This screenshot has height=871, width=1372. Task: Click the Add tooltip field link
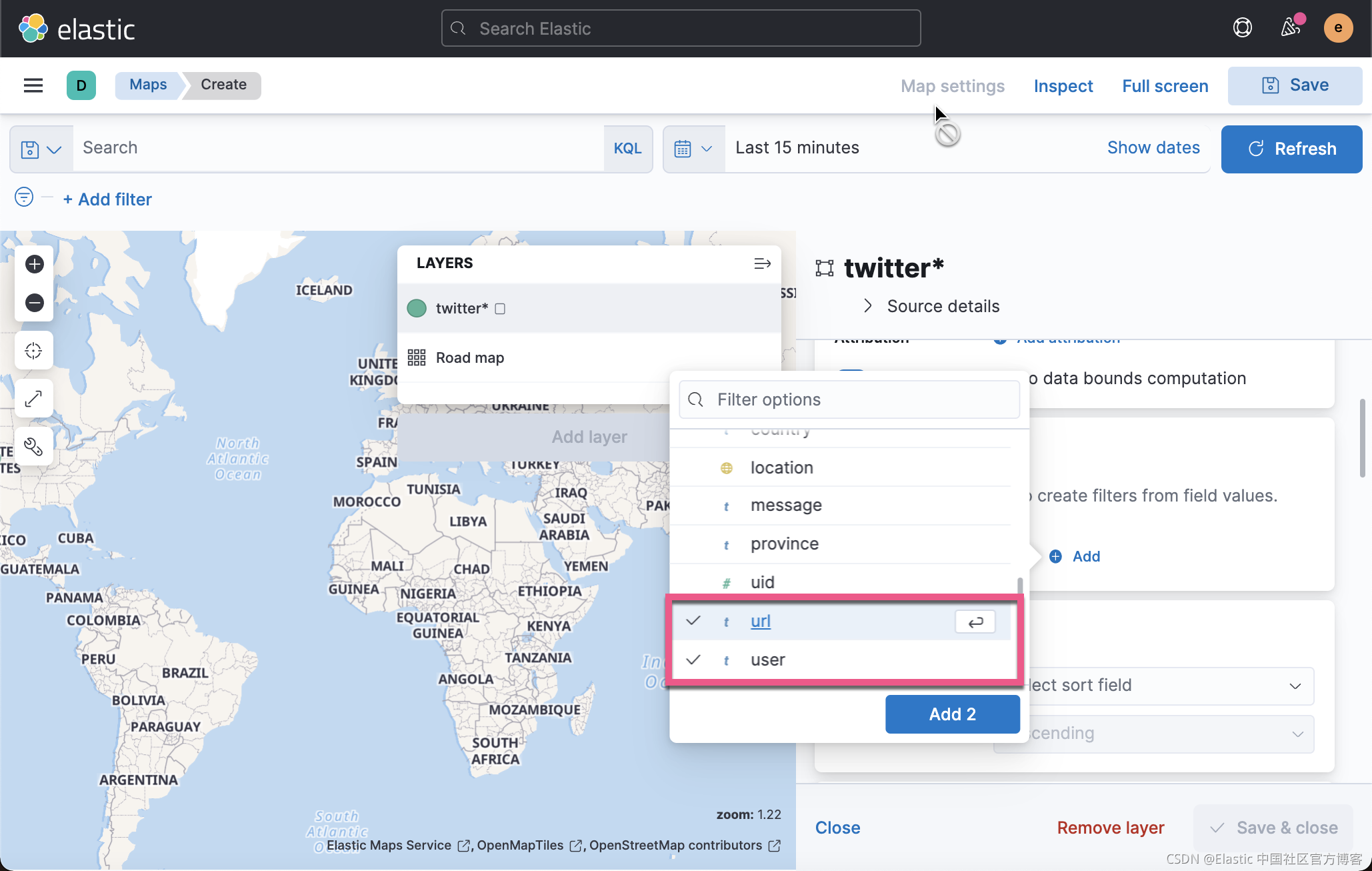(1075, 556)
